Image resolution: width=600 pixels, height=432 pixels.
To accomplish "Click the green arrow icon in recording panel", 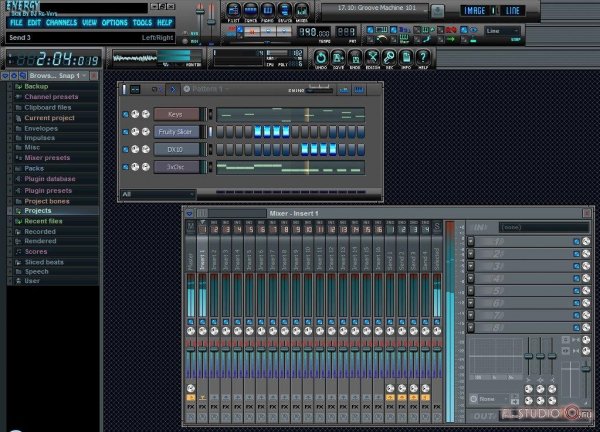I will click(451, 39).
